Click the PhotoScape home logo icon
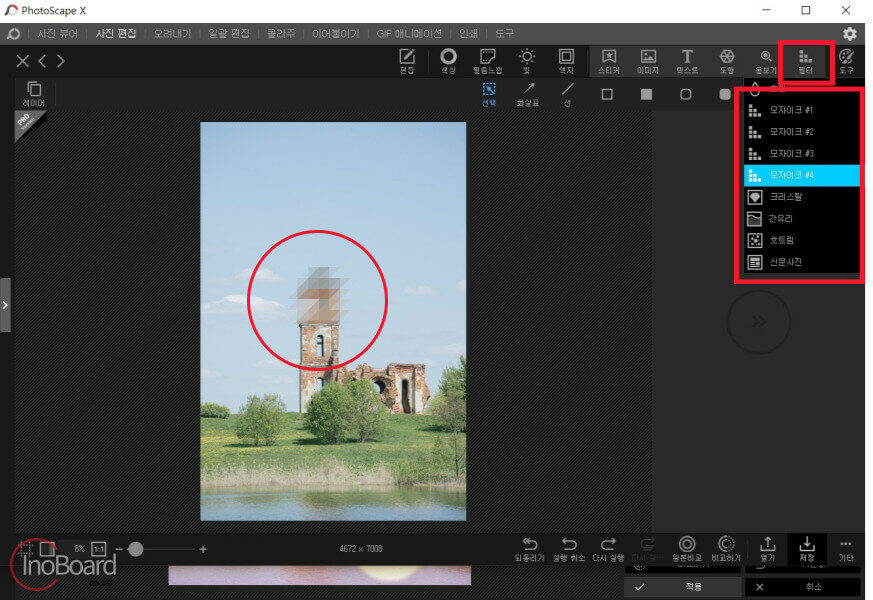This screenshot has width=873, height=600. 13,34
